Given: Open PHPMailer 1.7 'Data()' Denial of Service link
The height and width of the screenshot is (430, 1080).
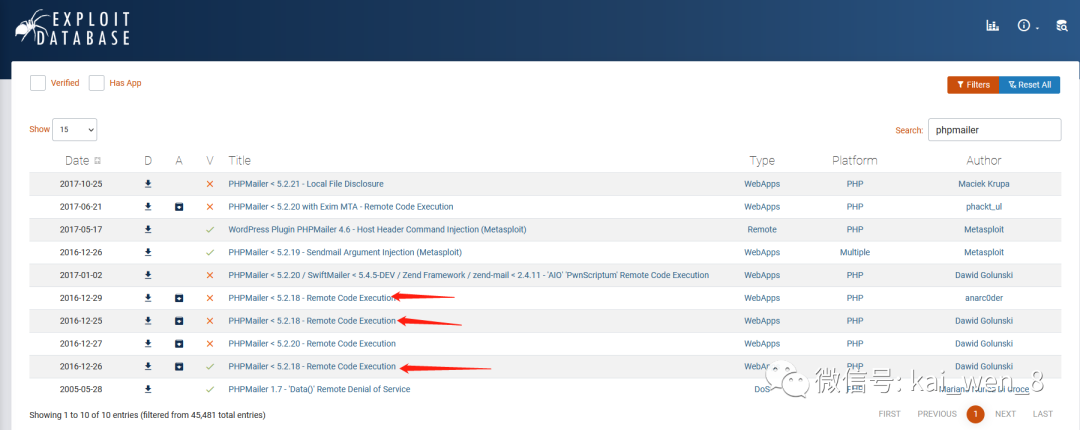Looking at the screenshot, I should pyautogui.click(x=319, y=389).
